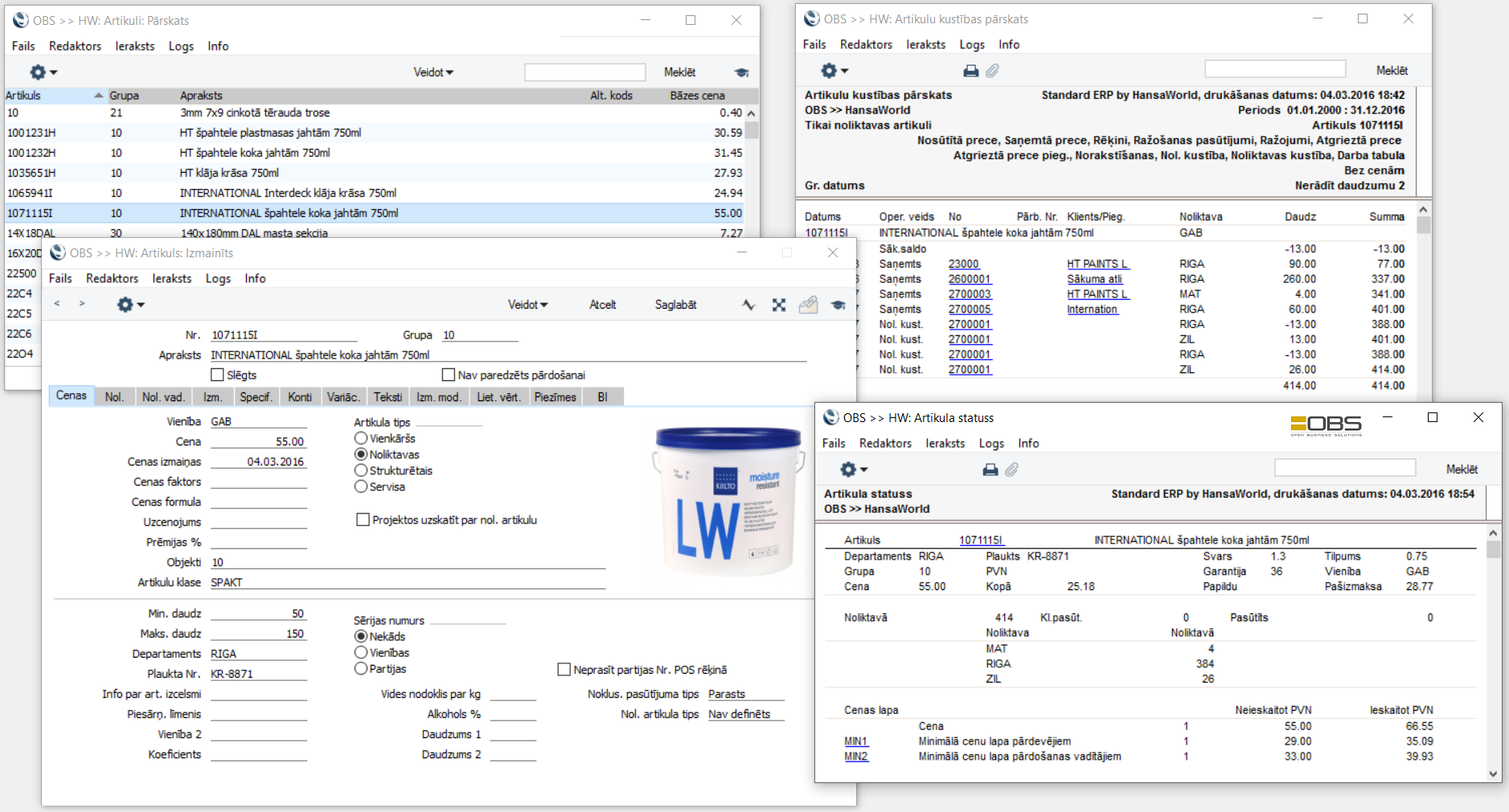Open Ieraksts menu in Artikulu kustības pārskats

[925, 45]
